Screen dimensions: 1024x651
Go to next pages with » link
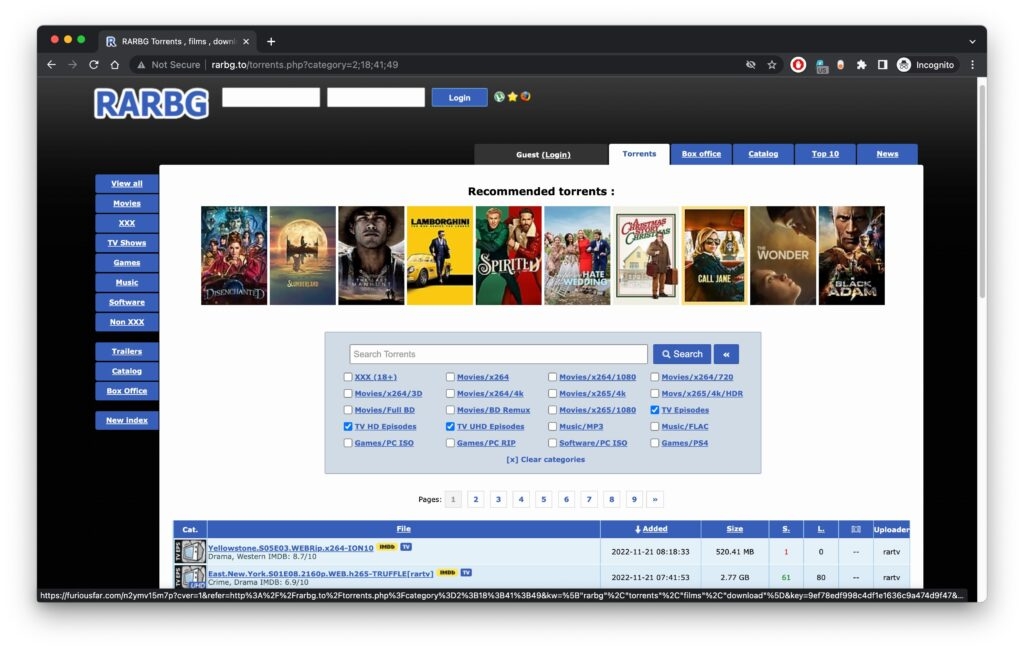pos(655,500)
